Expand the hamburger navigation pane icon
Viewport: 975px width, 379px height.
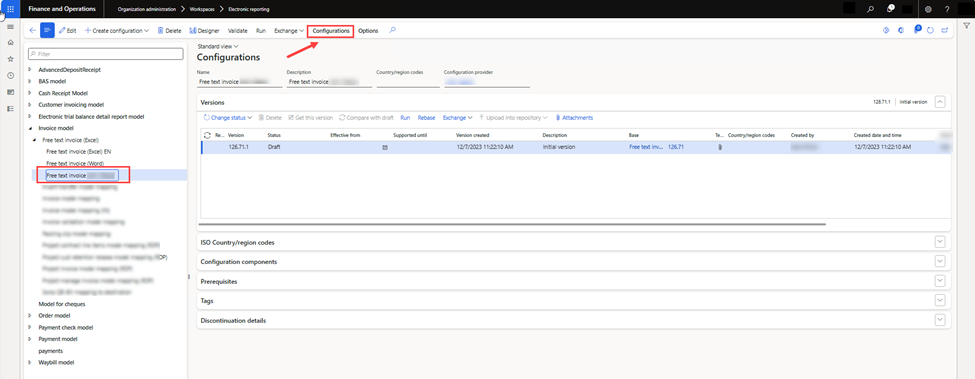(10, 27)
